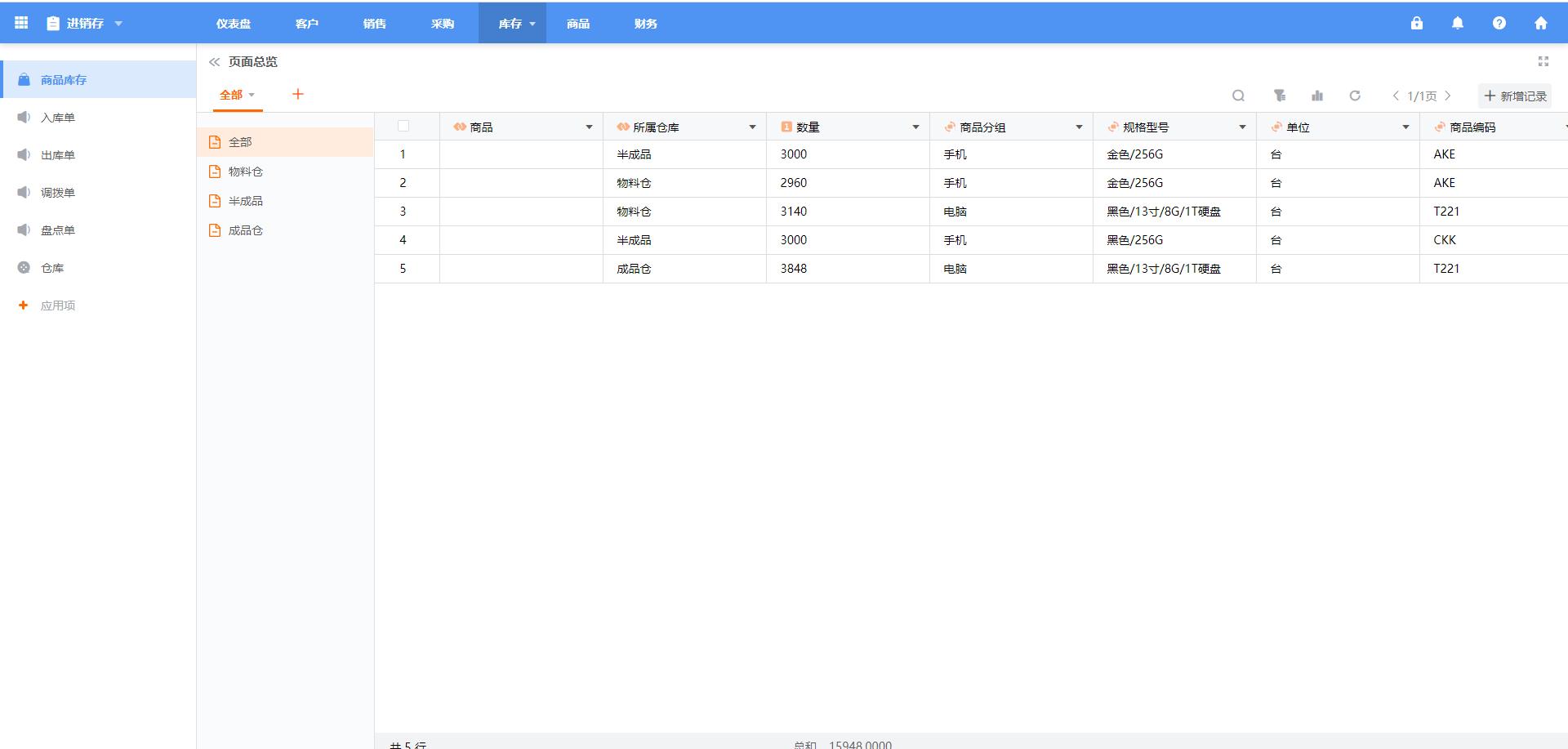This screenshot has height=749, width=1568.
Task: Expand the 进销存 application dropdown
Action: [x=118, y=24]
